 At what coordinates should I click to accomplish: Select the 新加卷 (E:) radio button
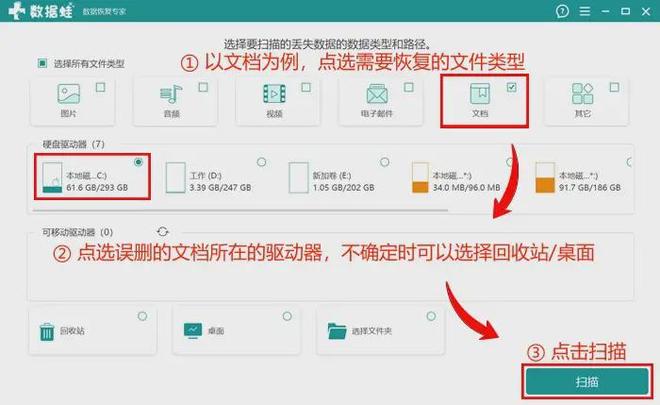click(x=384, y=162)
